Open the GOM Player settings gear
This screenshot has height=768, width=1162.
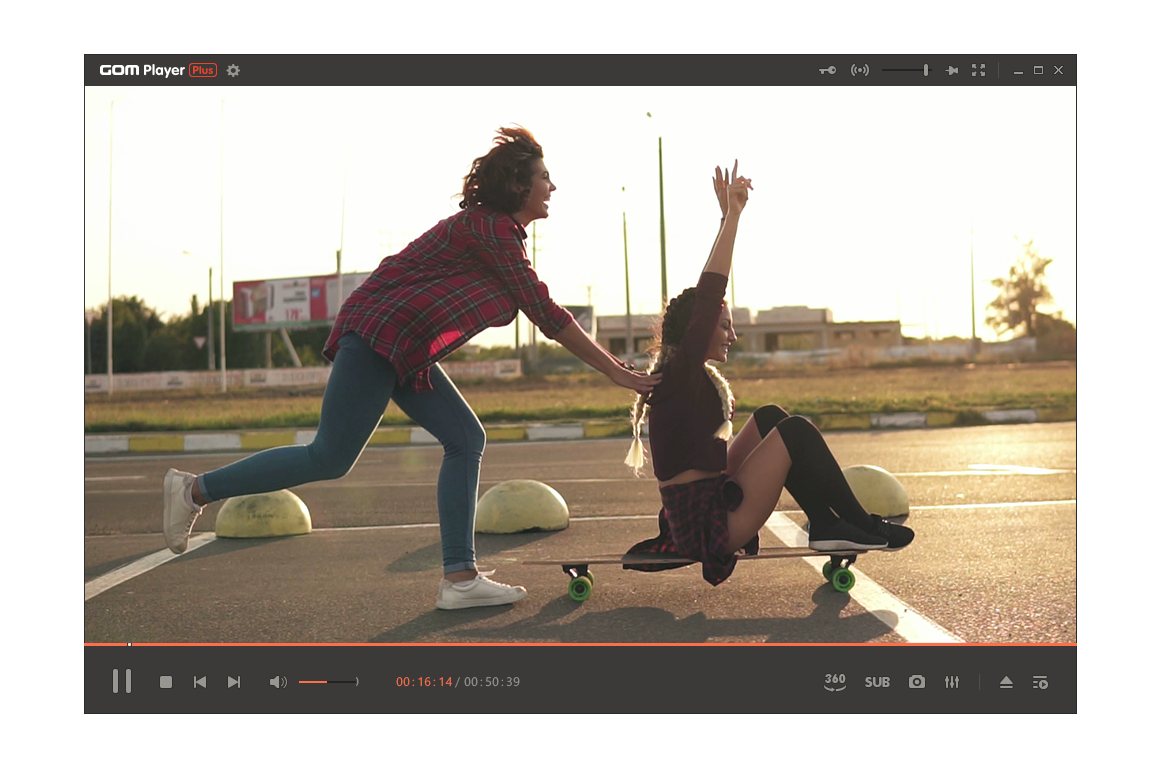(232, 70)
